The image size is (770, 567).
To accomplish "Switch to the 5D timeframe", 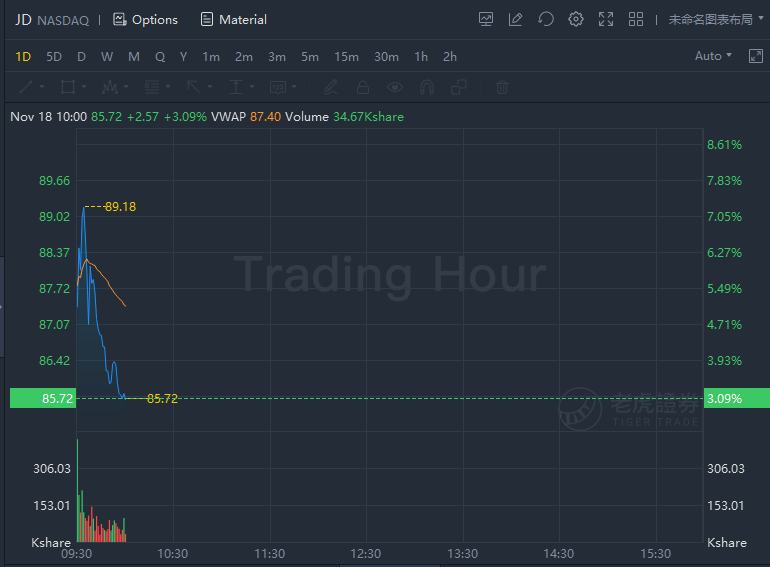I will 54,57.
